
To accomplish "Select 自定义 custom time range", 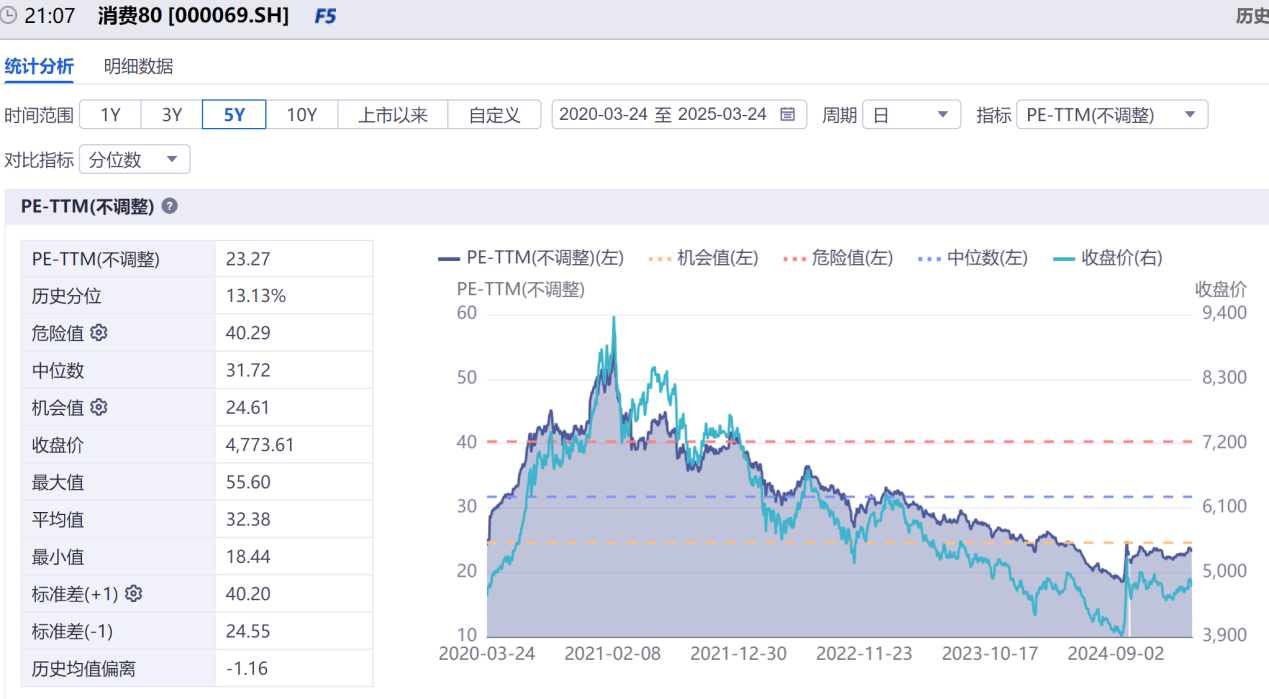I will point(495,115).
